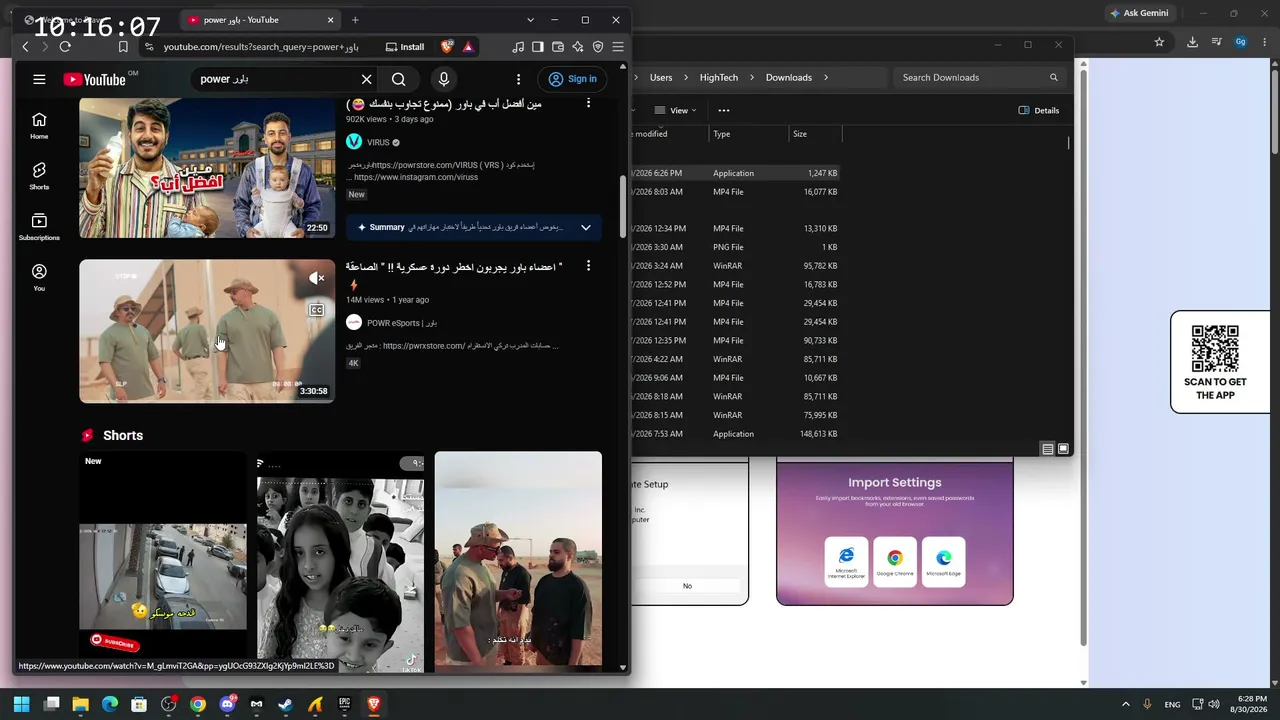1280x720 pixels.
Task: Open Home in the YouTube sidebar
Action: [39, 125]
